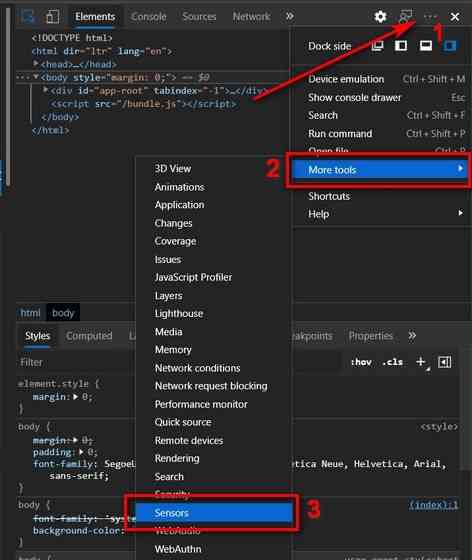Close the DevTools panel
472x560 pixels.
pyautogui.click(x=455, y=16)
